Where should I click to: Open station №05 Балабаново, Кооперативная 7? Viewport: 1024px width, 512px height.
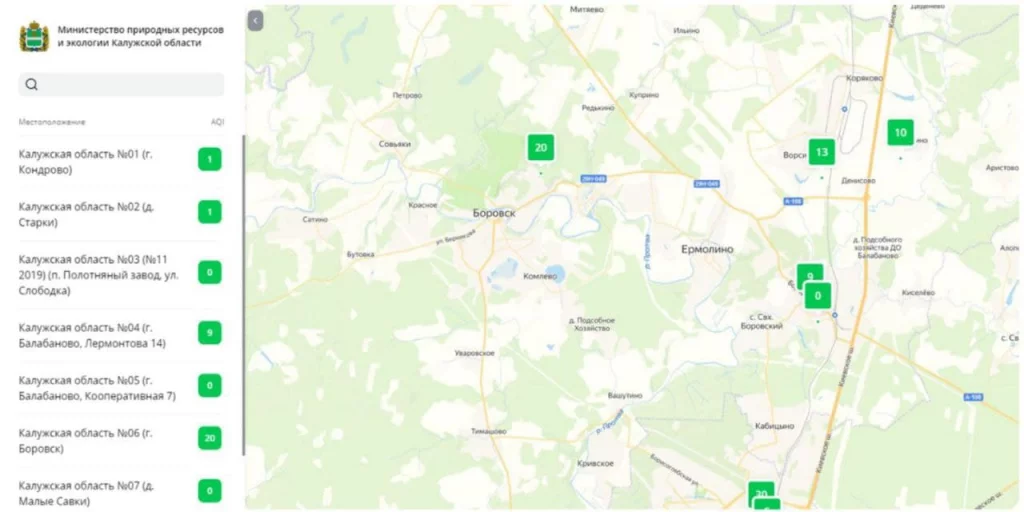(121, 388)
